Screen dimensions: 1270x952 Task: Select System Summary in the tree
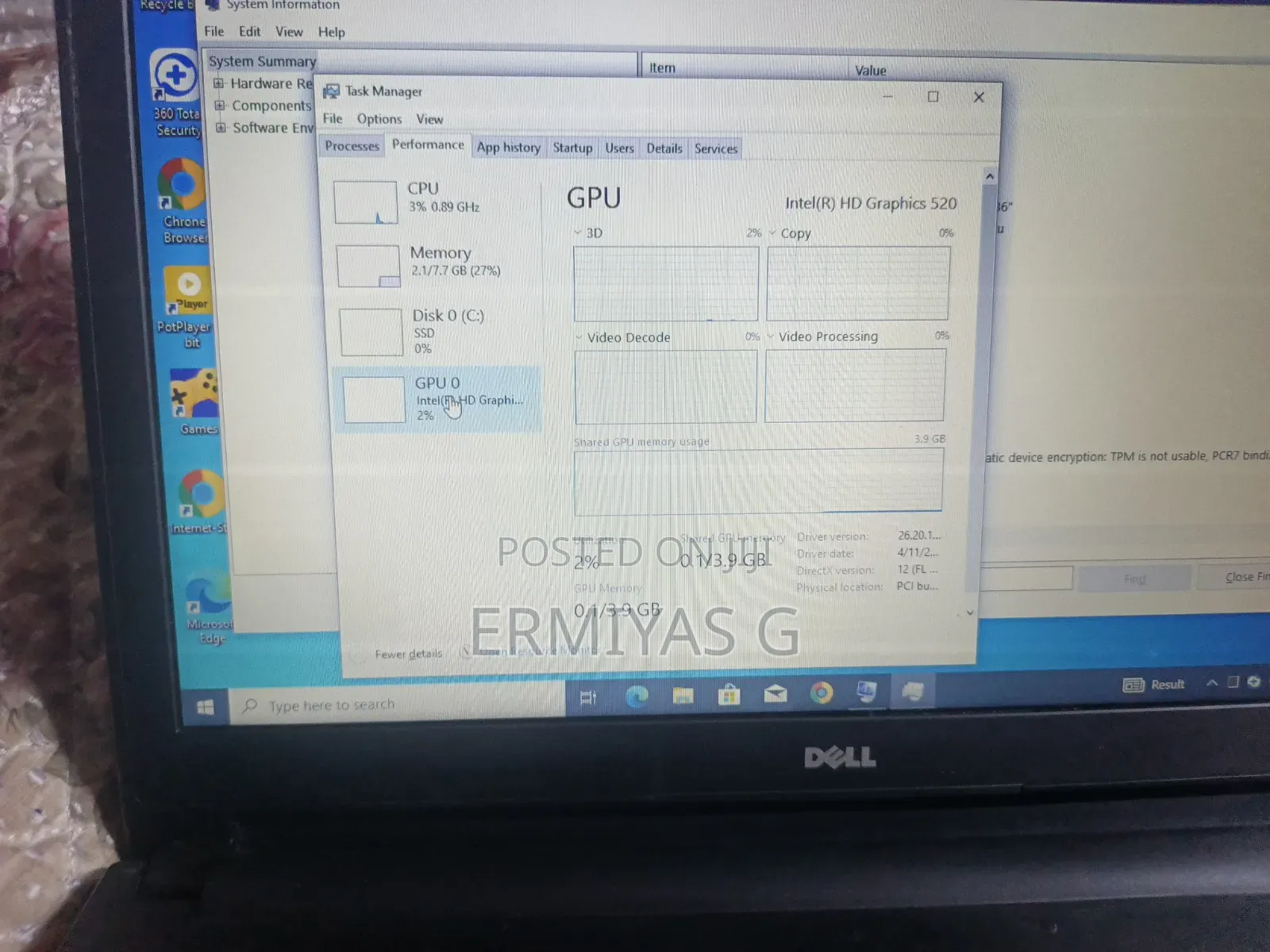click(x=262, y=61)
